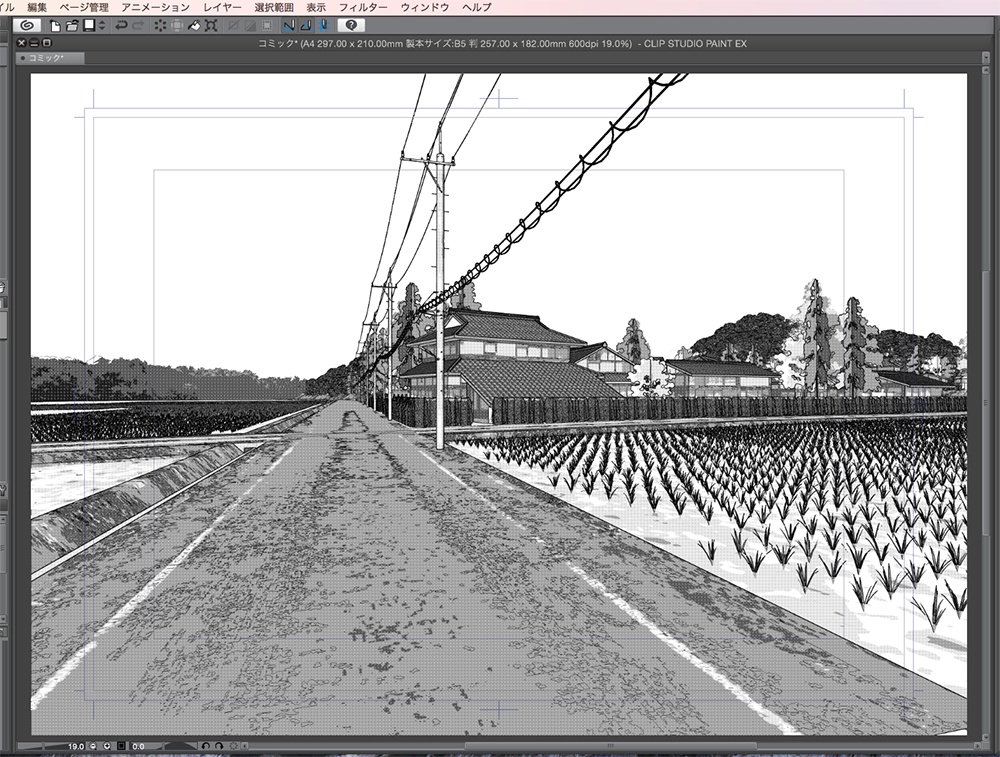Select the Redo icon in the command bar

click(x=136, y=28)
